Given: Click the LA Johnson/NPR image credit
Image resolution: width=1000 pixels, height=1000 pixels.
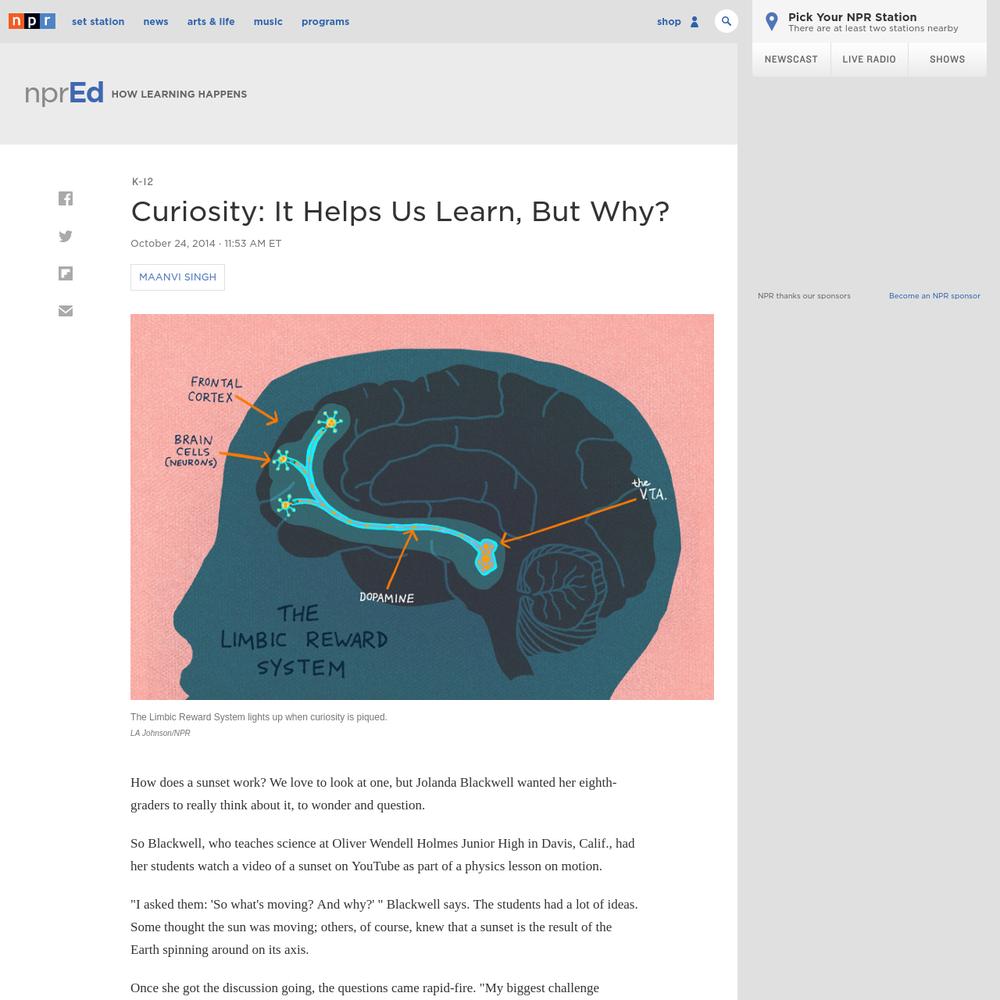Looking at the screenshot, I should tap(160, 733).
